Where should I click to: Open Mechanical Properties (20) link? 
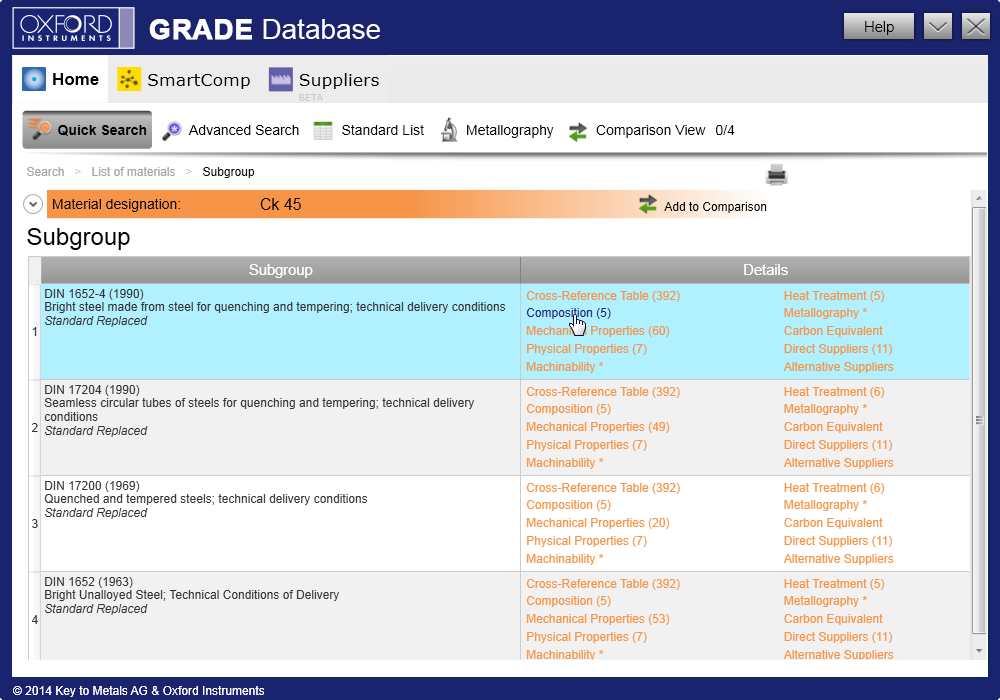[598, 522]
